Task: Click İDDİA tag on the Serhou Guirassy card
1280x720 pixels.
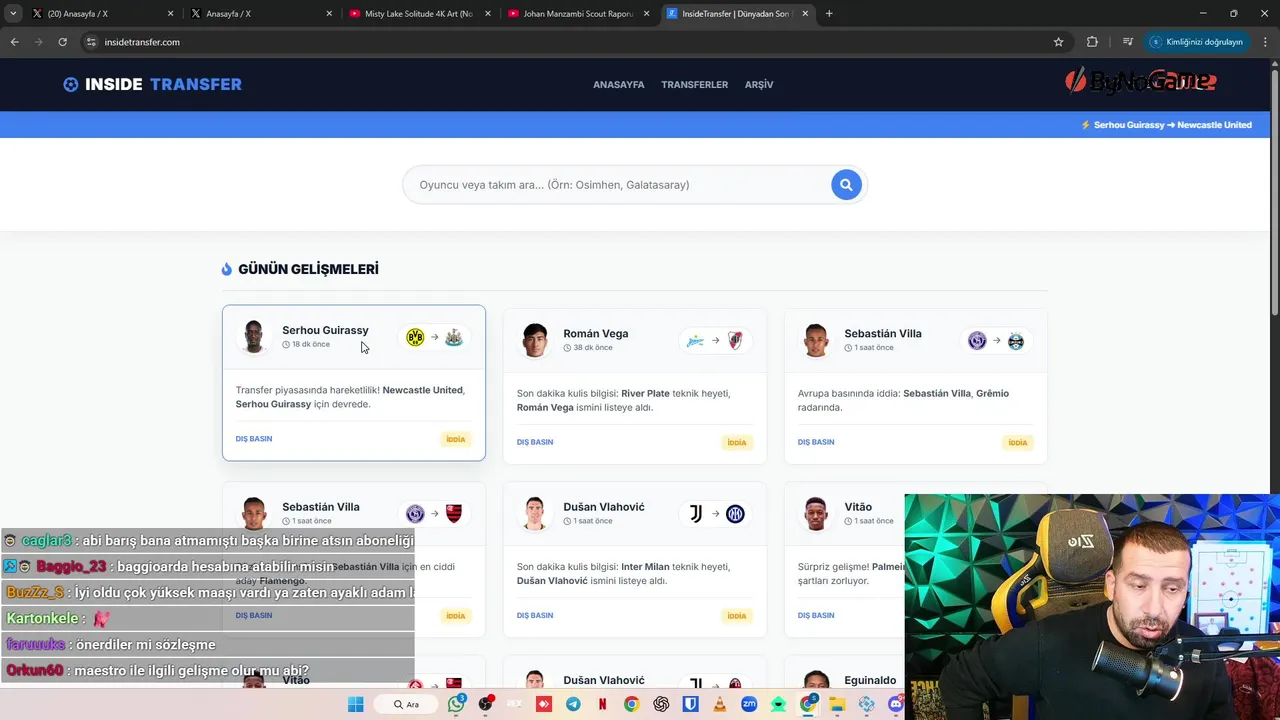Action: click(456, 439)
